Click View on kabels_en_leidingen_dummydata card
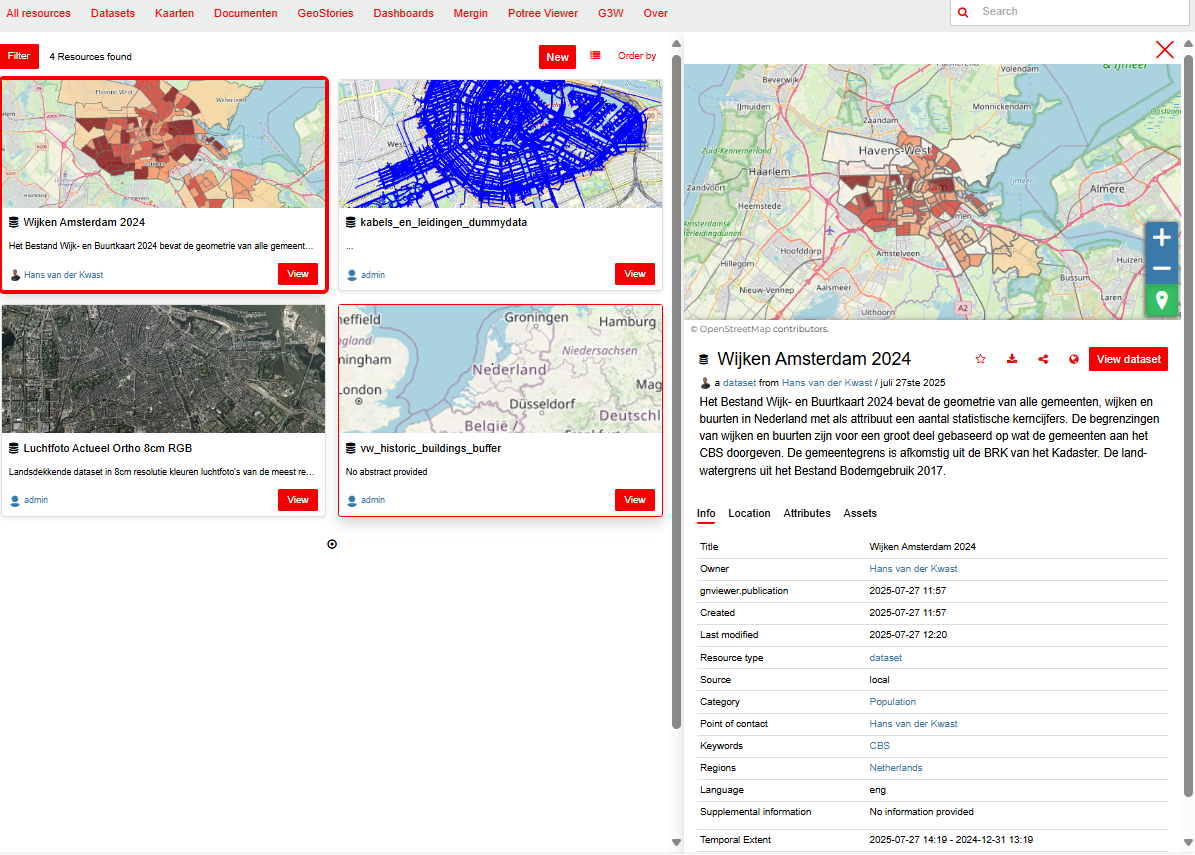The width and height of the screenshot is (1195, 855). 635,274
